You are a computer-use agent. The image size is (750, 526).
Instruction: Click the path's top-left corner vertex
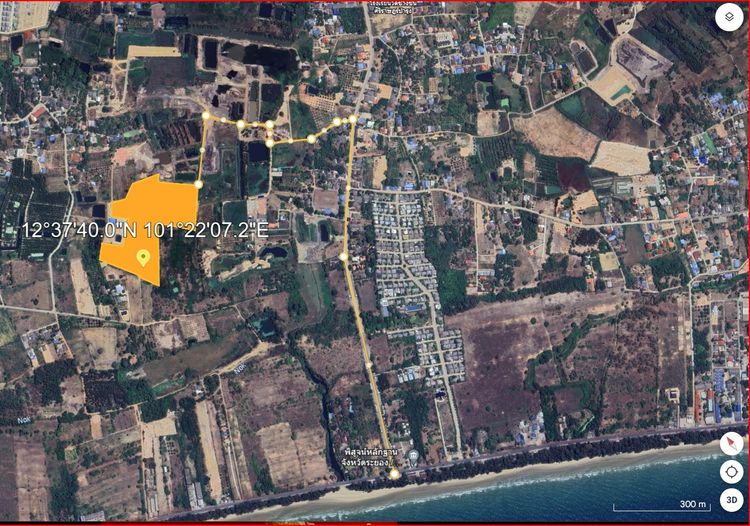pyautogui.click(x=206, y=116)
